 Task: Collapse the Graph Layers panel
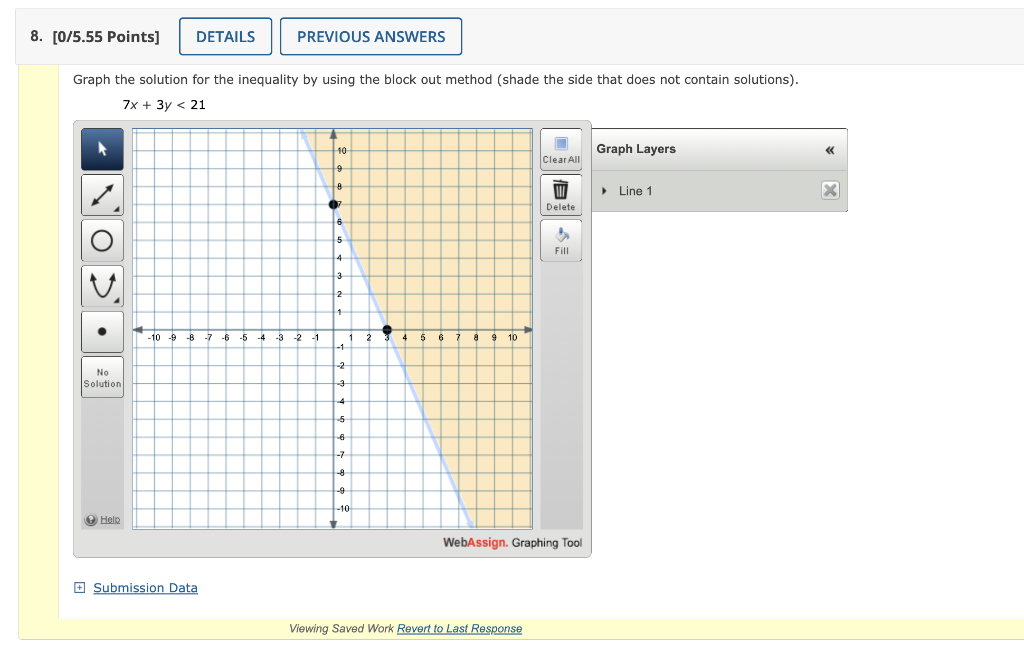coord(829,148)
